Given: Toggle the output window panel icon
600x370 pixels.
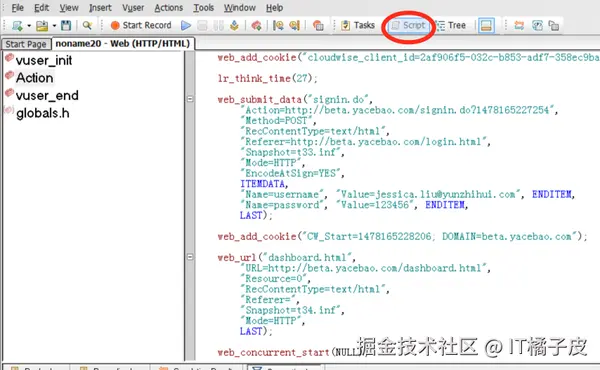Looking at the screenshot, I should pyautogui.click(x=486, y=26).
